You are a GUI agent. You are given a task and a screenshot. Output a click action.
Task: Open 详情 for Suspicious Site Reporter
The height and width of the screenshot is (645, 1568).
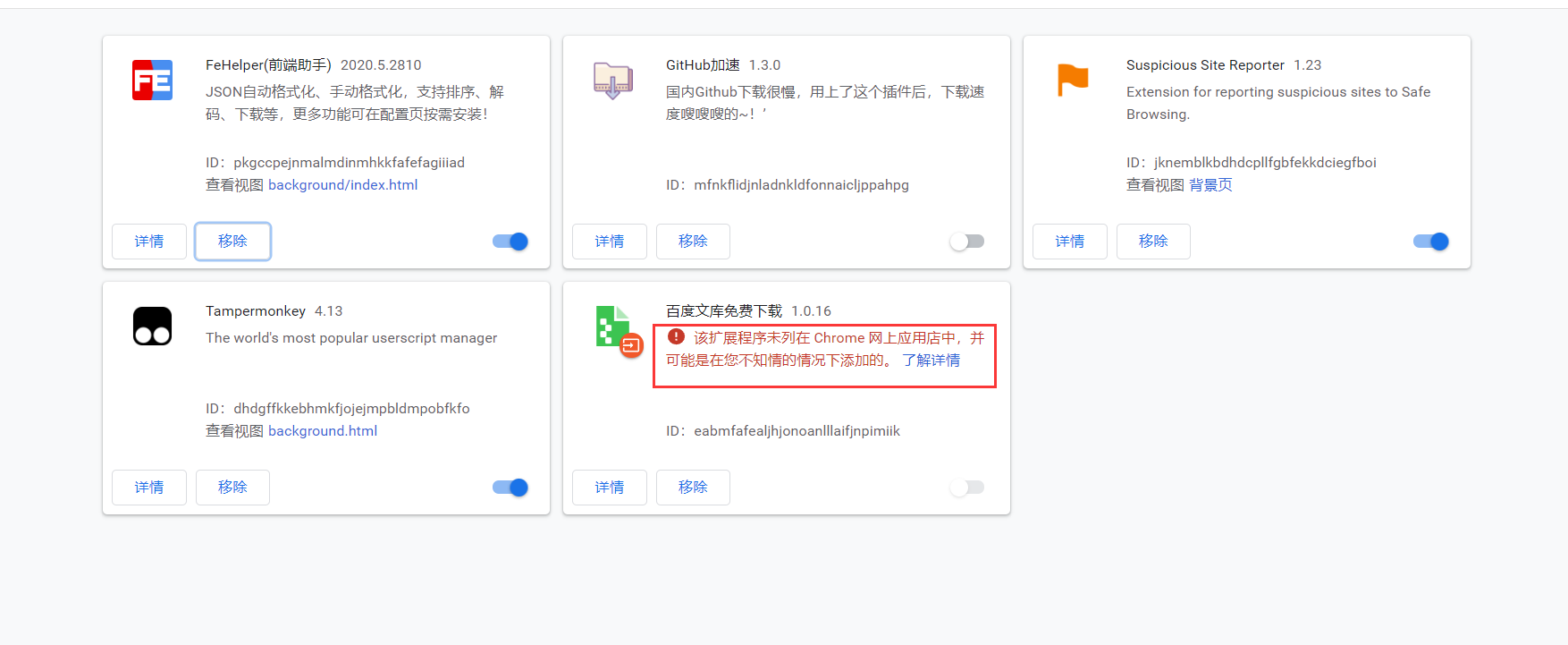coord(1070,242)
